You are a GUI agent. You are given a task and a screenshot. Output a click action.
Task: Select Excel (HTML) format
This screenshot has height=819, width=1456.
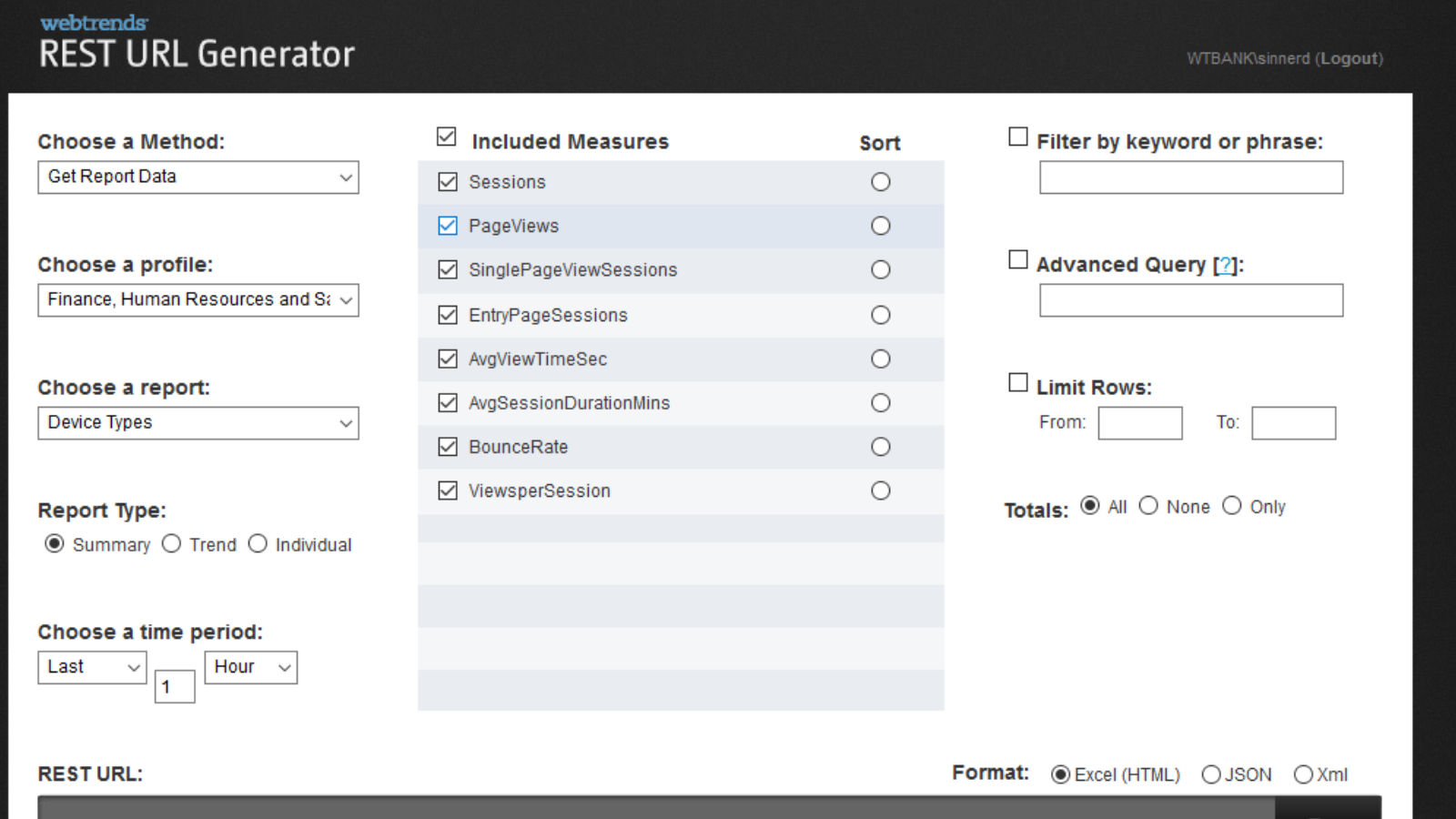coord(1061,774)
